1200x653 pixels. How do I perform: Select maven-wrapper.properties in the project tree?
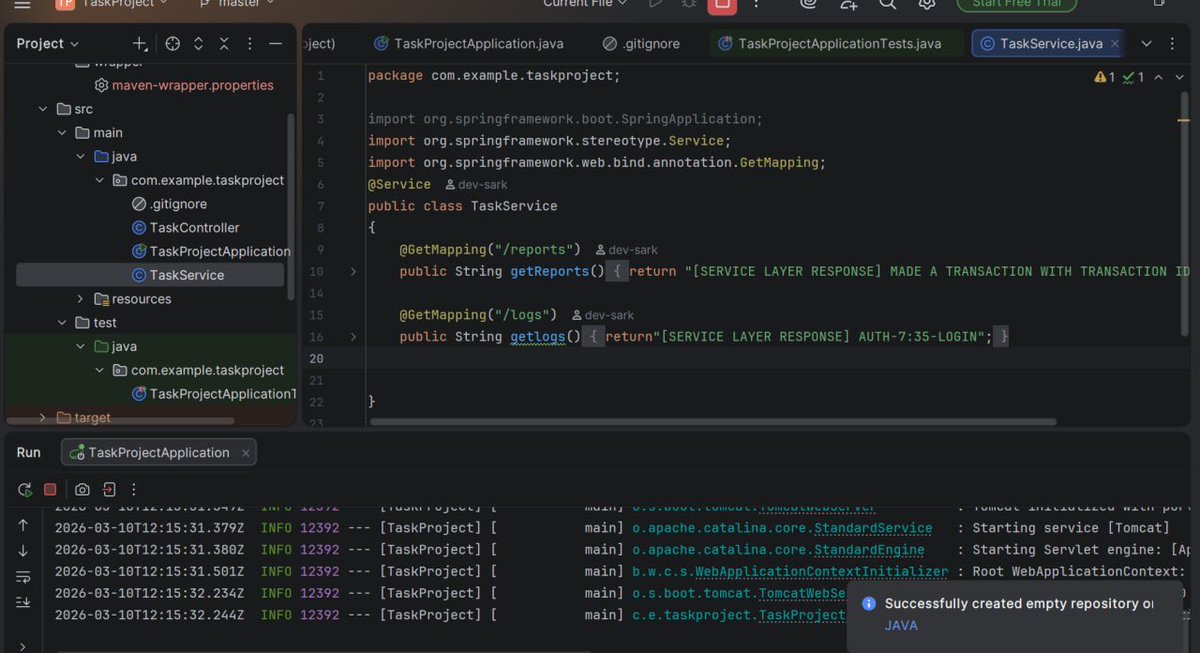(192, 85)
